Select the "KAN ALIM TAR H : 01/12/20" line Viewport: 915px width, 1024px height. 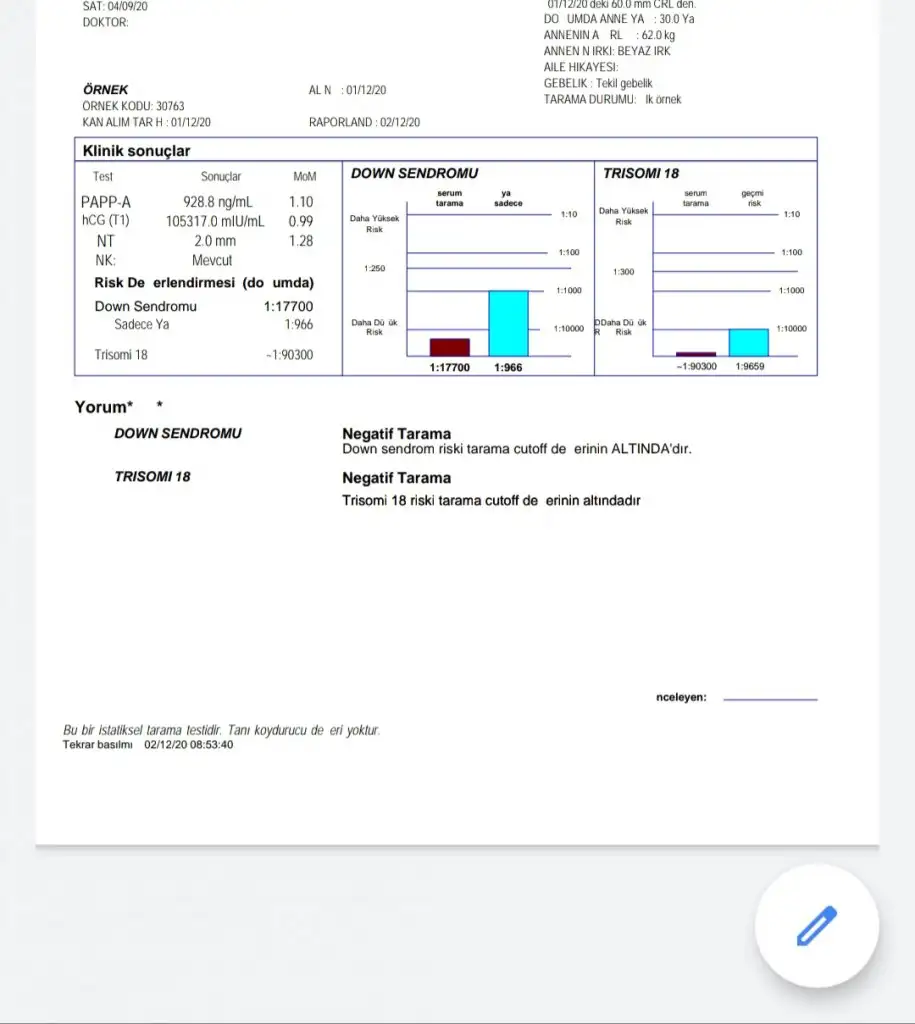146,122
